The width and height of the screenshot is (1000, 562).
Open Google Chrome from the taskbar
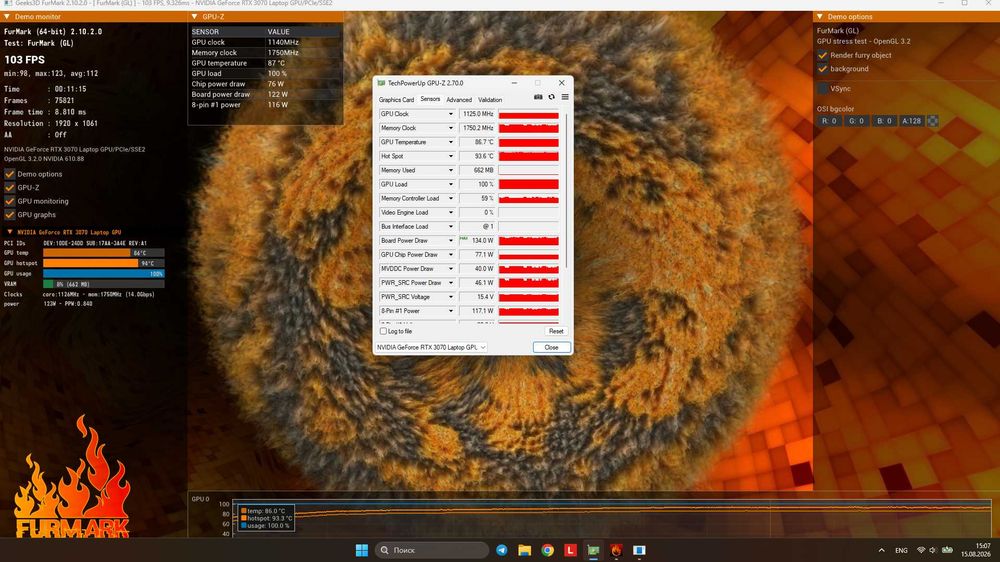(548, 550)
